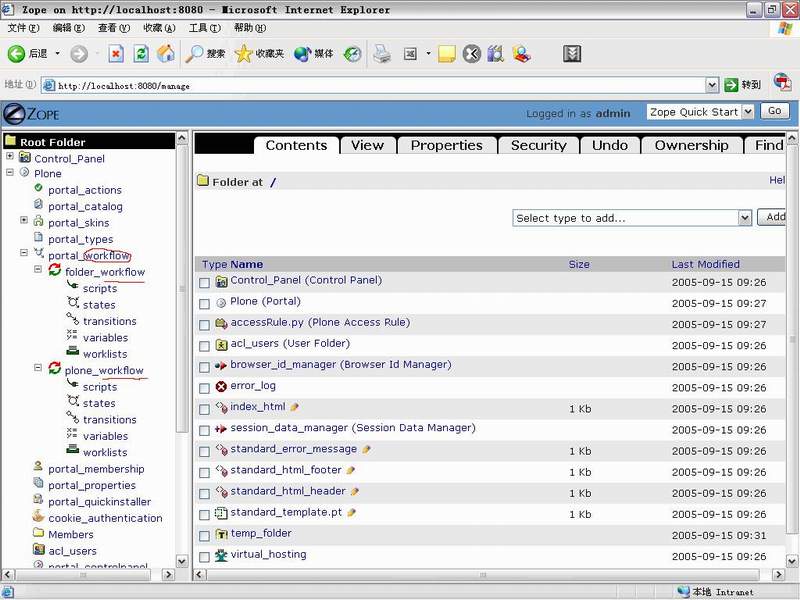The image size is (800, 600).
Task: Click the contents pane's horizontal scroll right arrow
Action: (778, 574)
